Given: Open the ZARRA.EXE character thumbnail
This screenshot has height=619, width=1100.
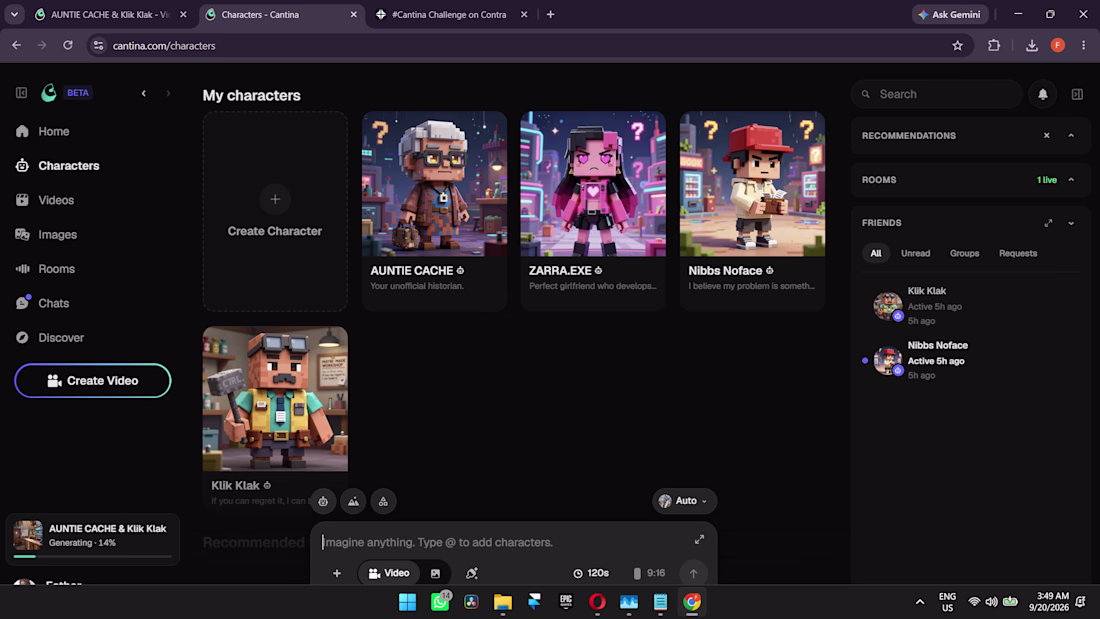Looking at the screenshot, I should point(593,184).
